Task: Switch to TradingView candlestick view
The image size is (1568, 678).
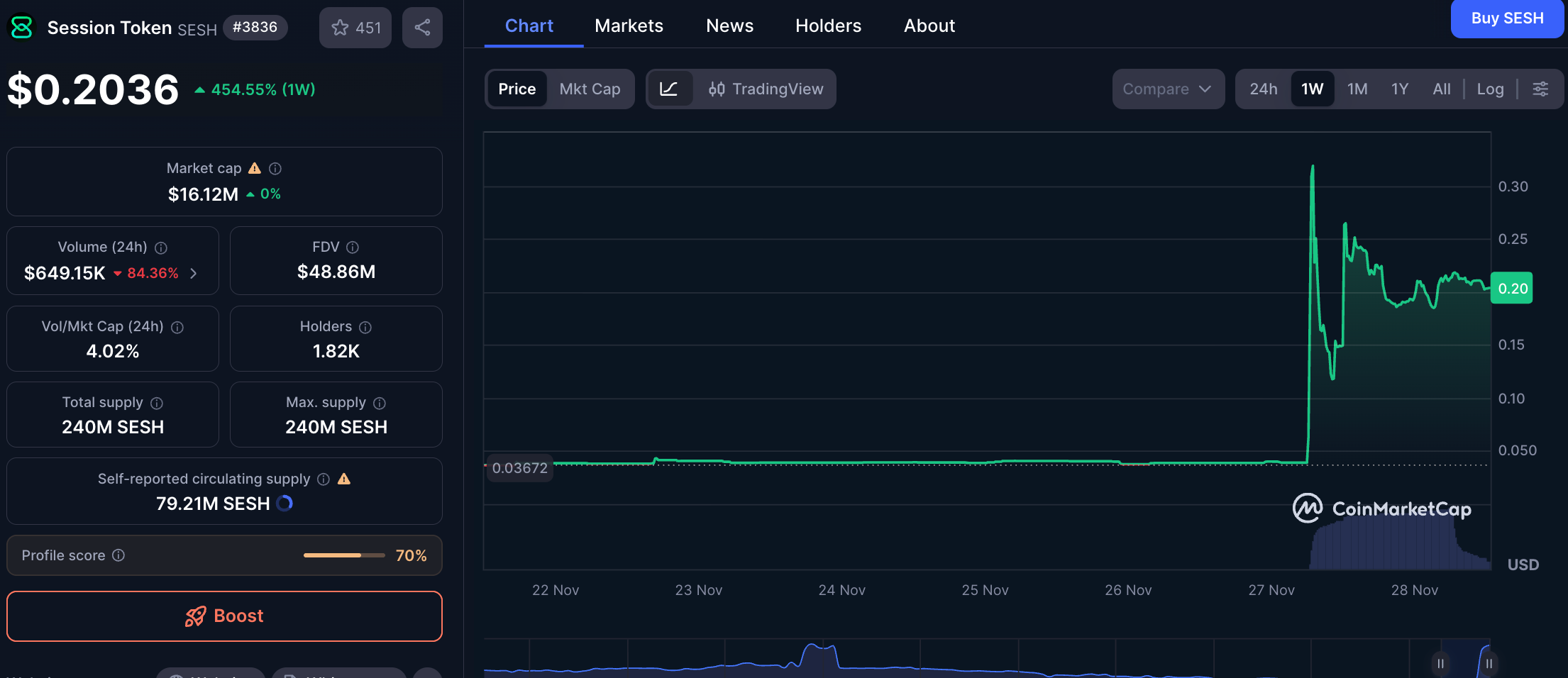Action: [766, 89]
